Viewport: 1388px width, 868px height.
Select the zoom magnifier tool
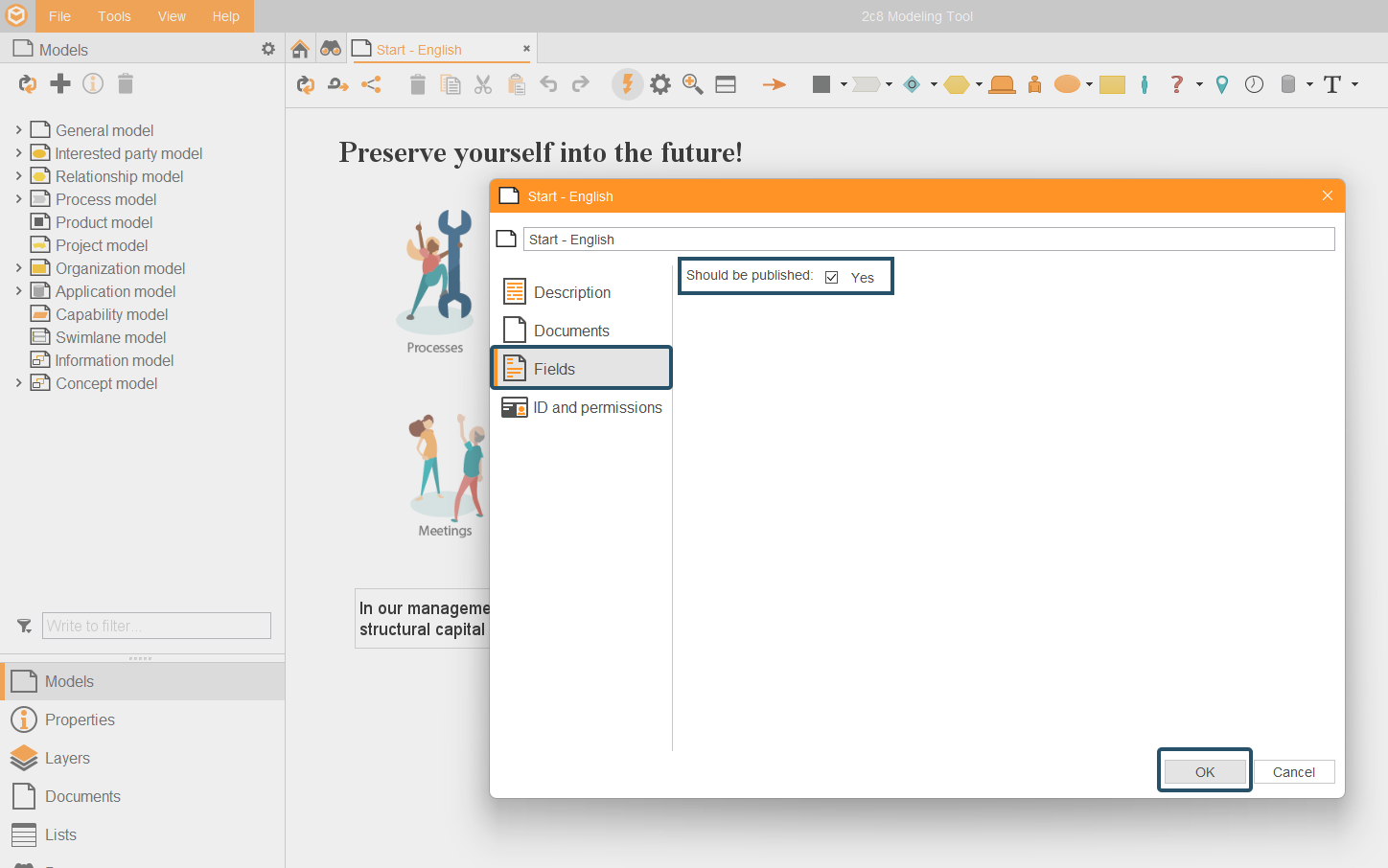pos(693,84)
